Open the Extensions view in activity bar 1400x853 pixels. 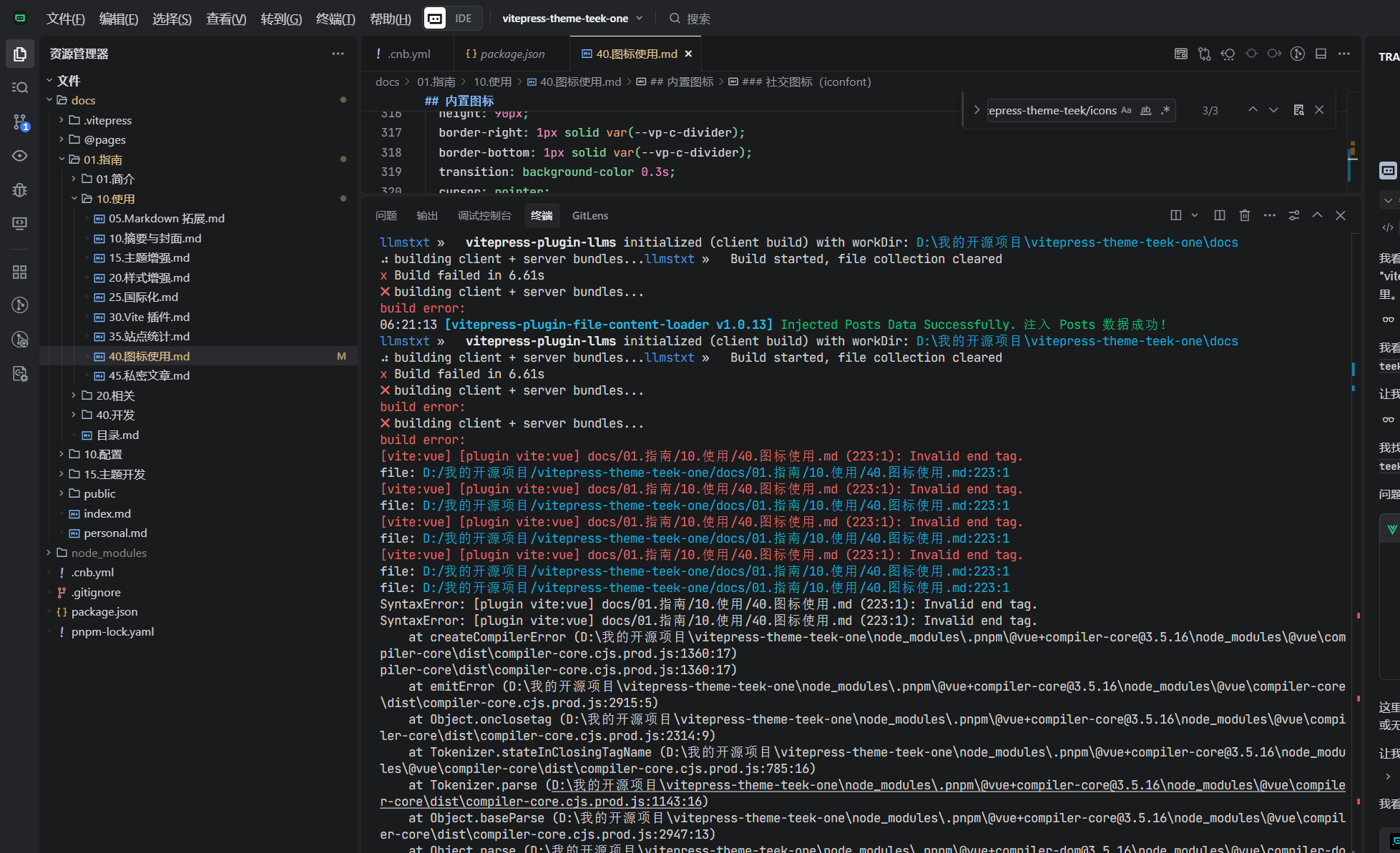click(x=20, y=272)
